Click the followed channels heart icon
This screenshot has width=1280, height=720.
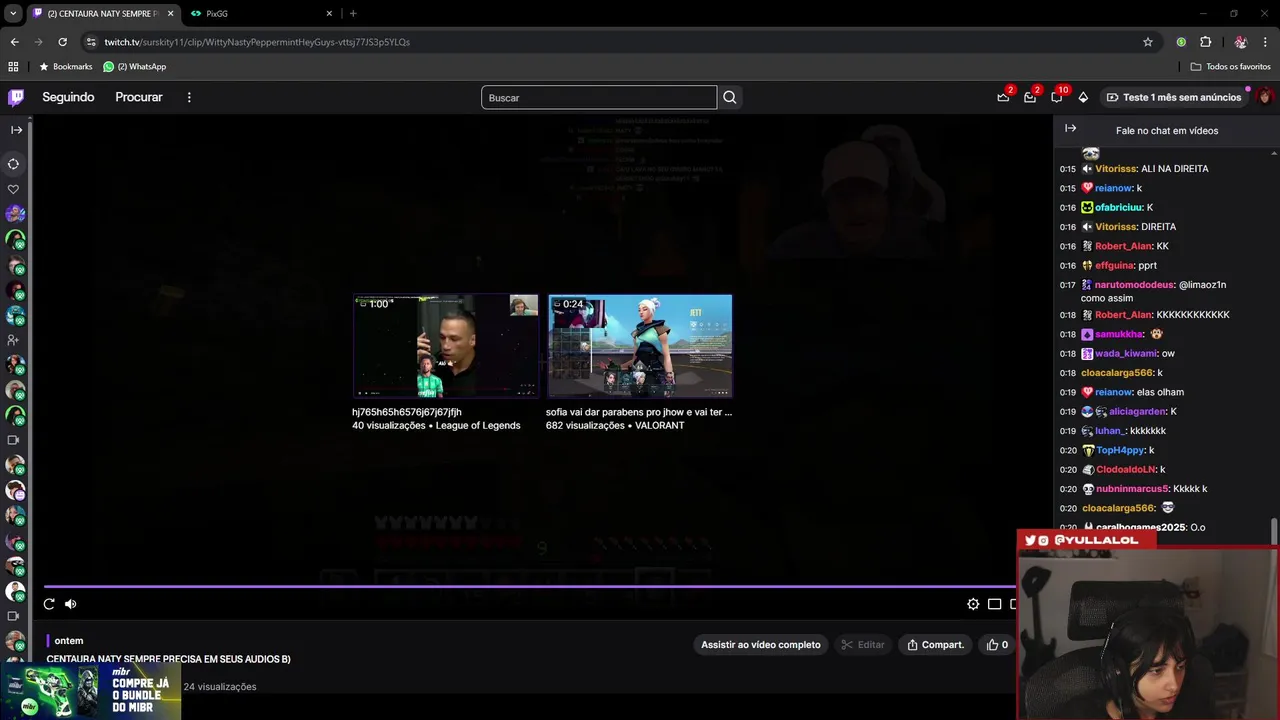point(14,189)
